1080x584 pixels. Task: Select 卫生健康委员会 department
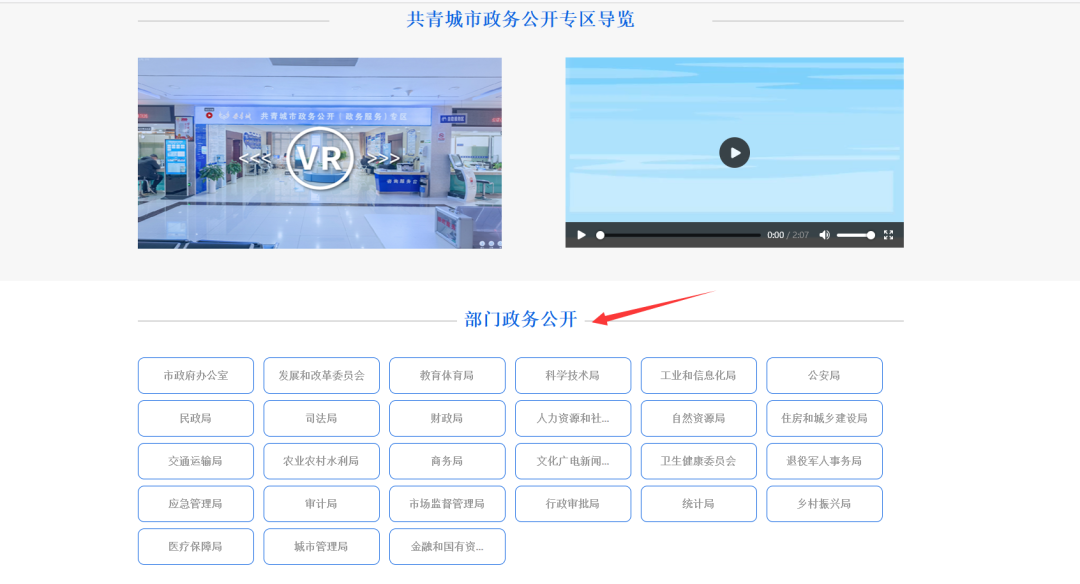coord(698,462)
